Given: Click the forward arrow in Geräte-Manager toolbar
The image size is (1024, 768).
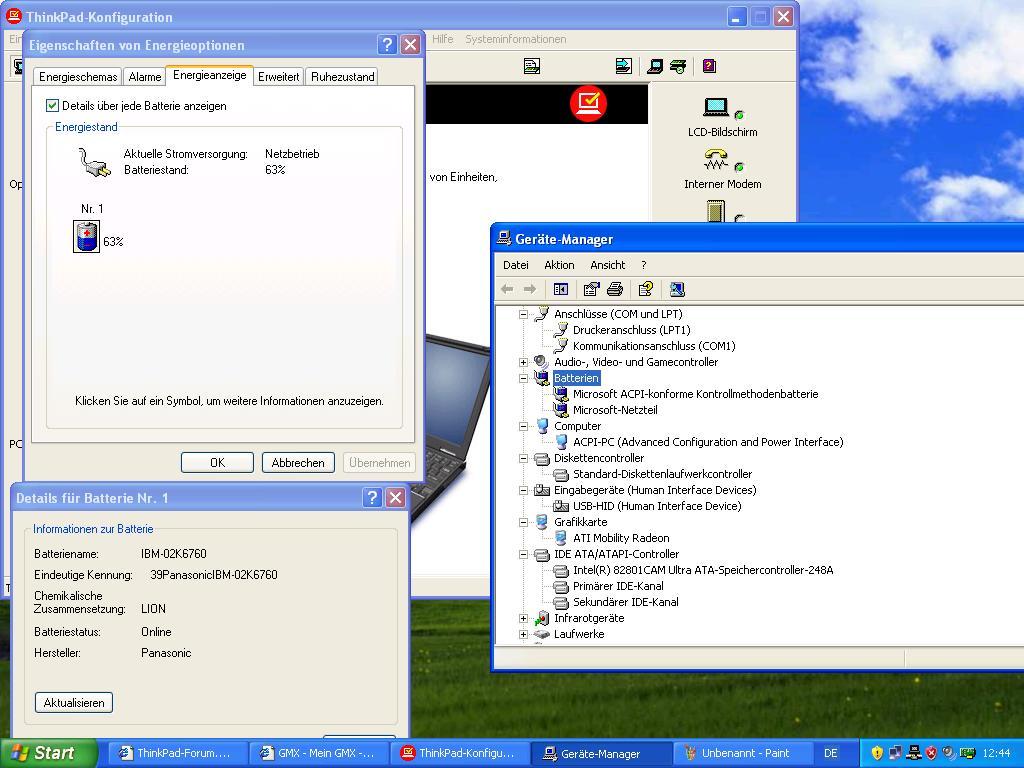Looking at the screenshot, I should coord(530,289).
